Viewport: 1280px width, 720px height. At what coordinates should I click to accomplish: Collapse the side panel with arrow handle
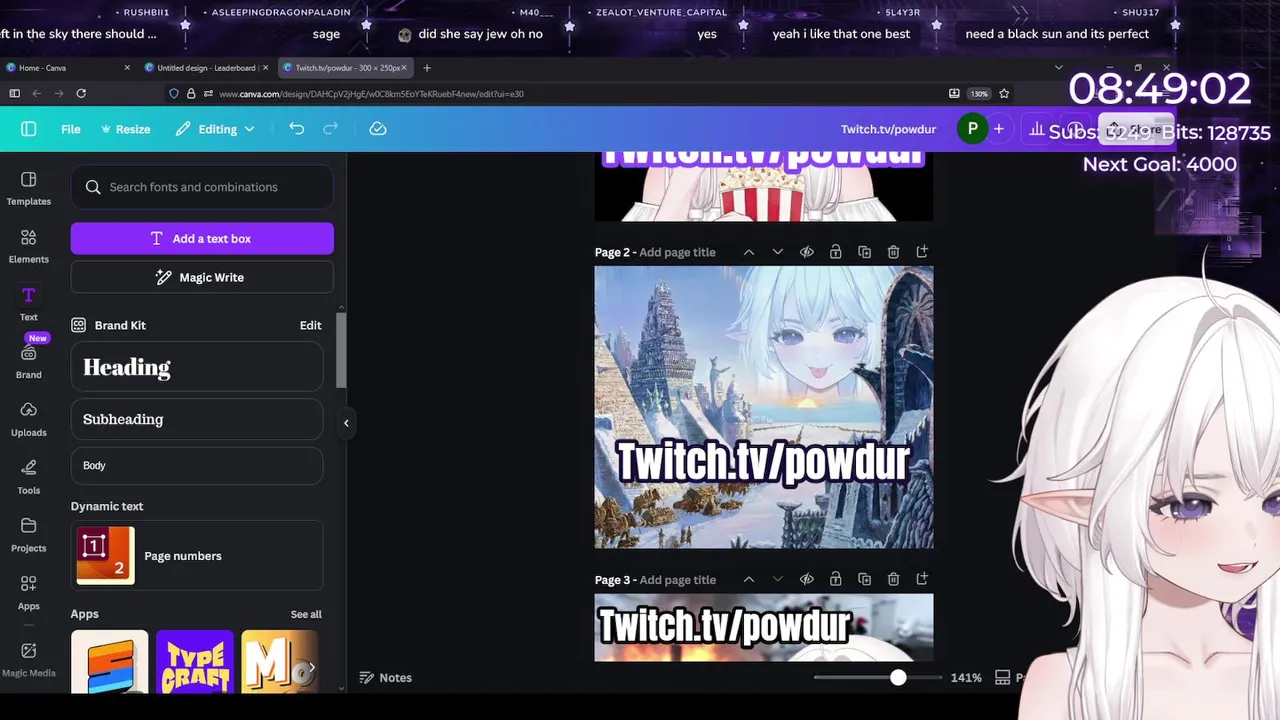pos(346,422)
